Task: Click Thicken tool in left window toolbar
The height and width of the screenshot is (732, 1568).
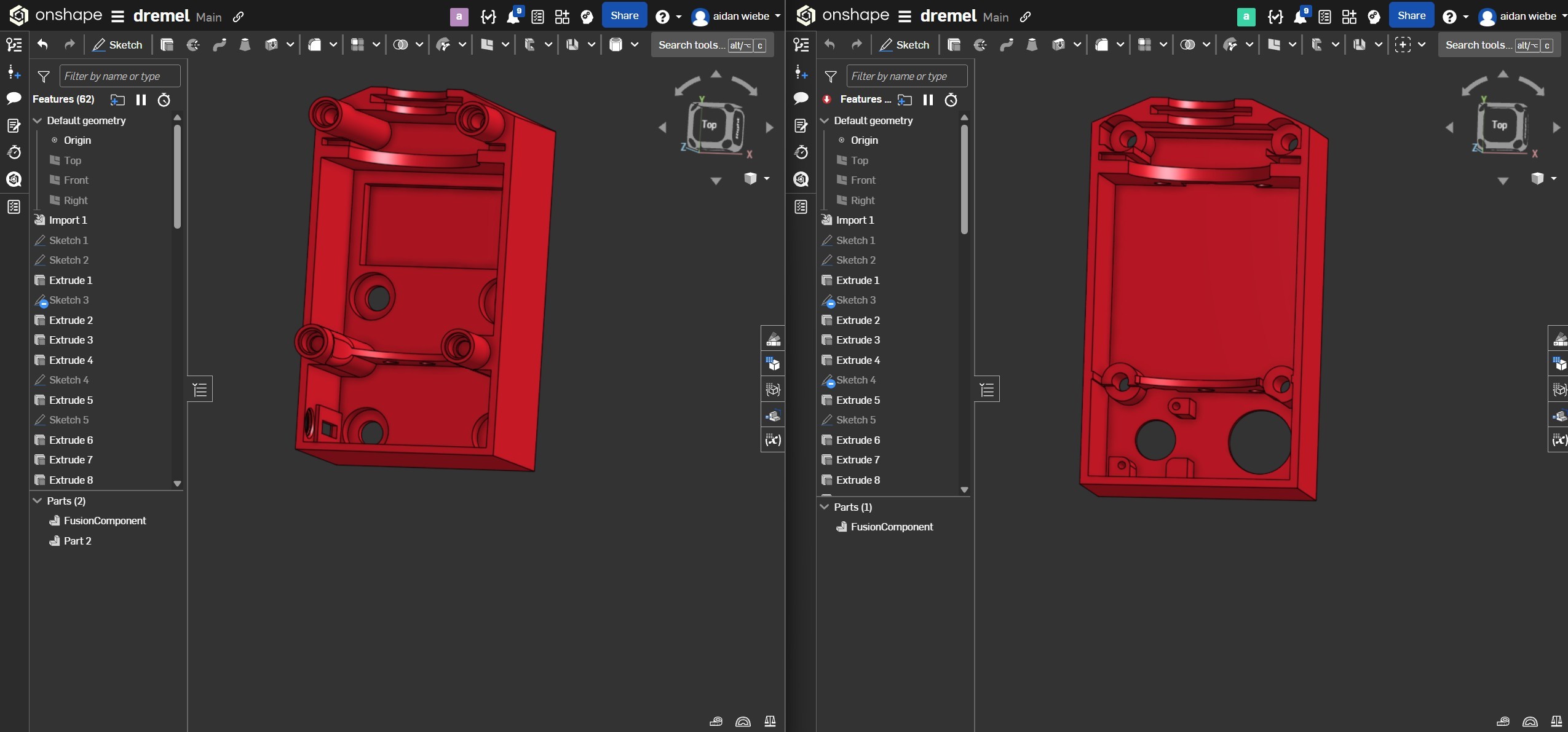Action: coord(271,45)
